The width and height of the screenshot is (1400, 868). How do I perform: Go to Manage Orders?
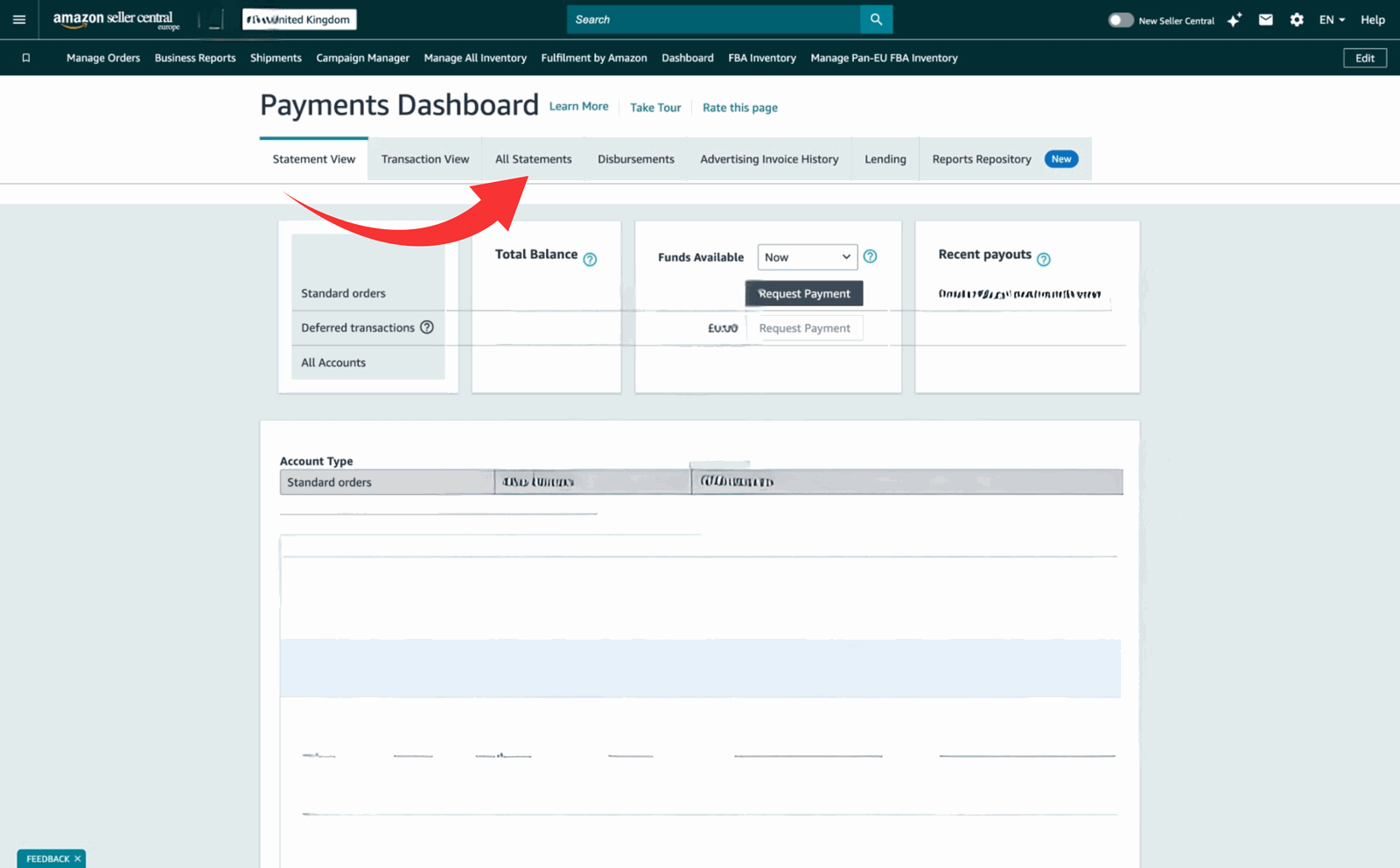click(x=103, y=58)
